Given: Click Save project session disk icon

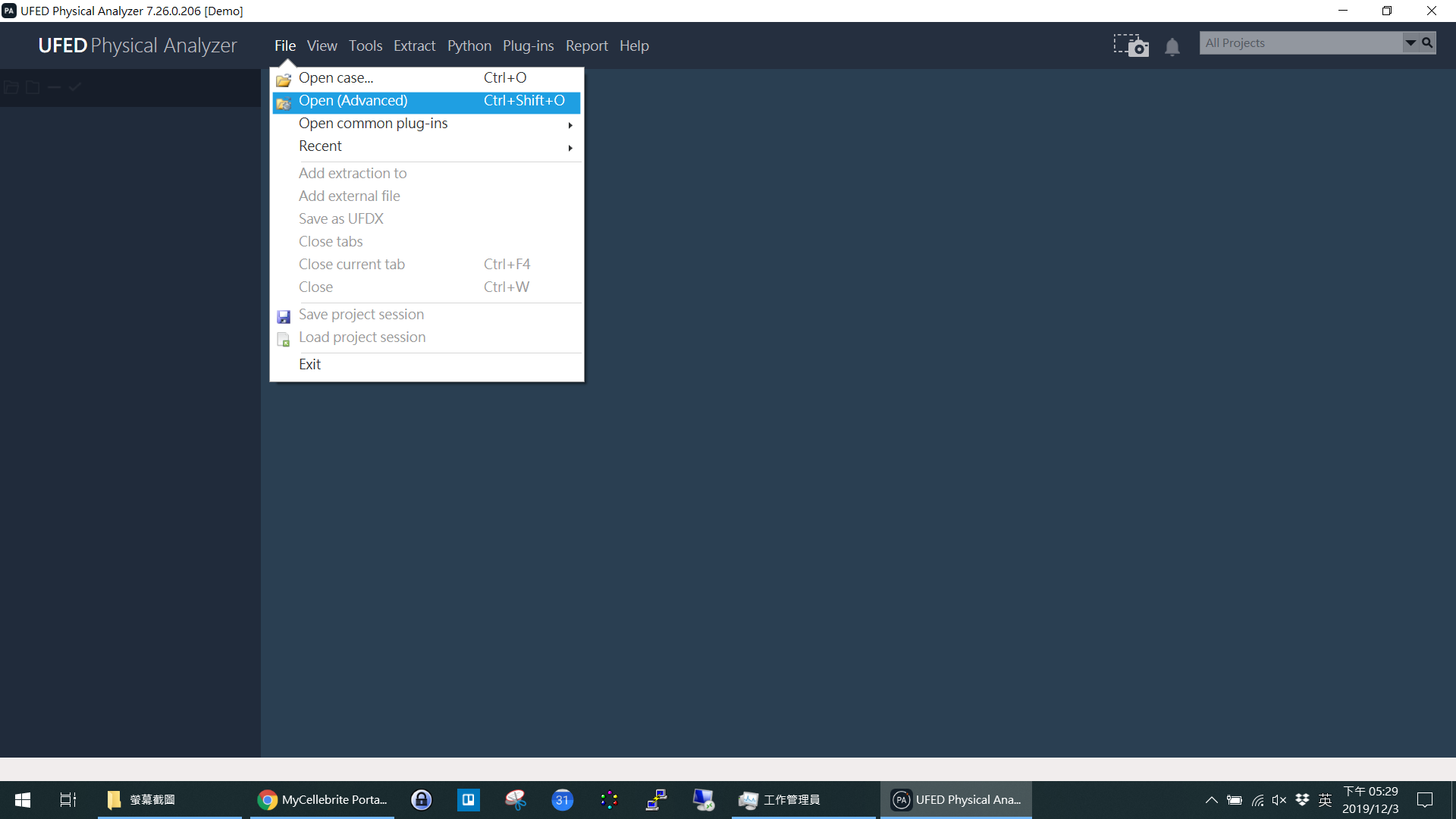Looking at the screenshot, I should [284, 316].
